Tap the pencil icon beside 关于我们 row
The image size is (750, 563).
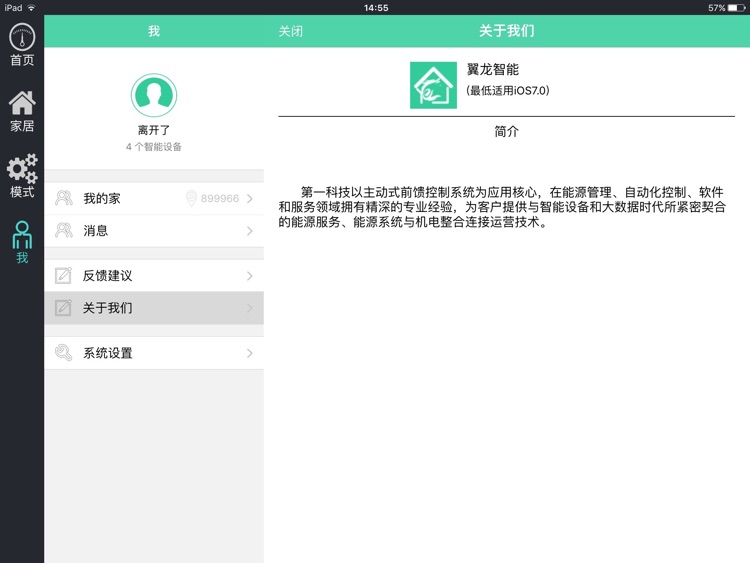click(63, 308)
